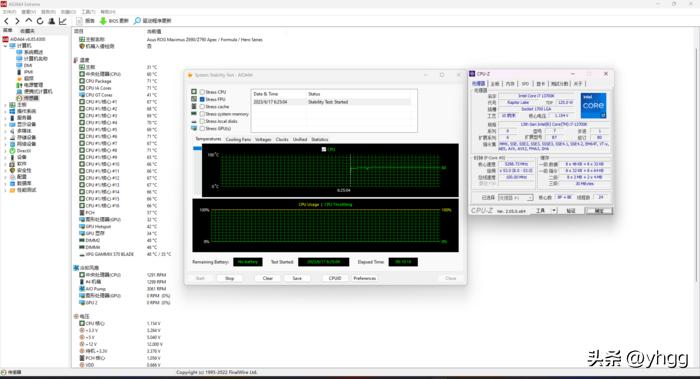Click the CPU-Z 确定 OK button
This screenshot has width=700, height=379.
pos(599,211)
